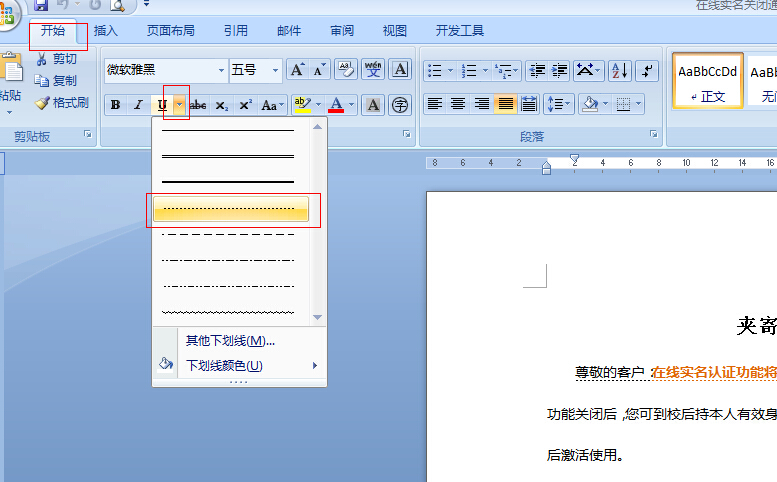Apply strikethrough abc formatting
The image size is (777, 482).
click(x=198, y=105)
